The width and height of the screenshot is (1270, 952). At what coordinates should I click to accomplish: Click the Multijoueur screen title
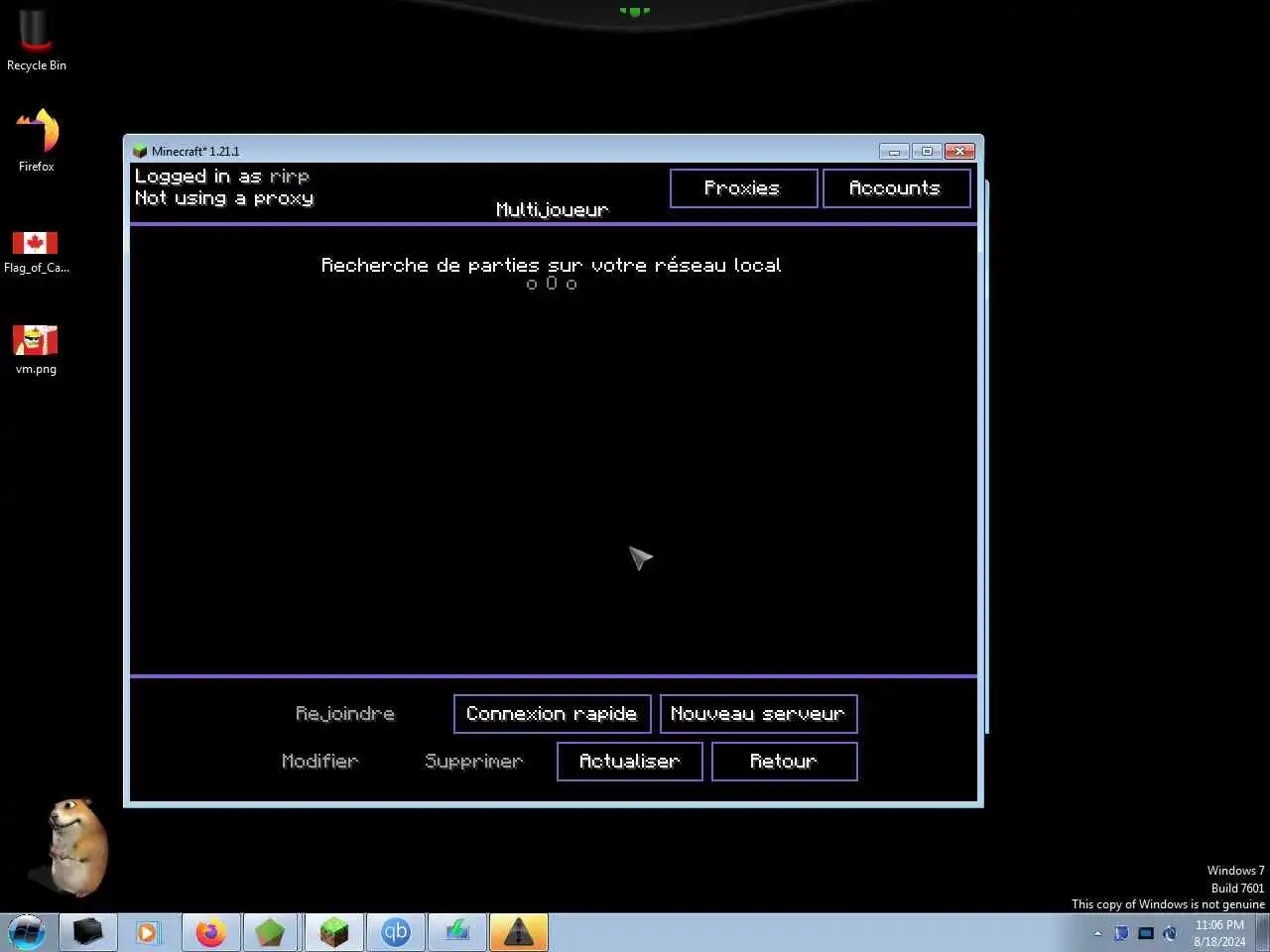click(553, 209)
